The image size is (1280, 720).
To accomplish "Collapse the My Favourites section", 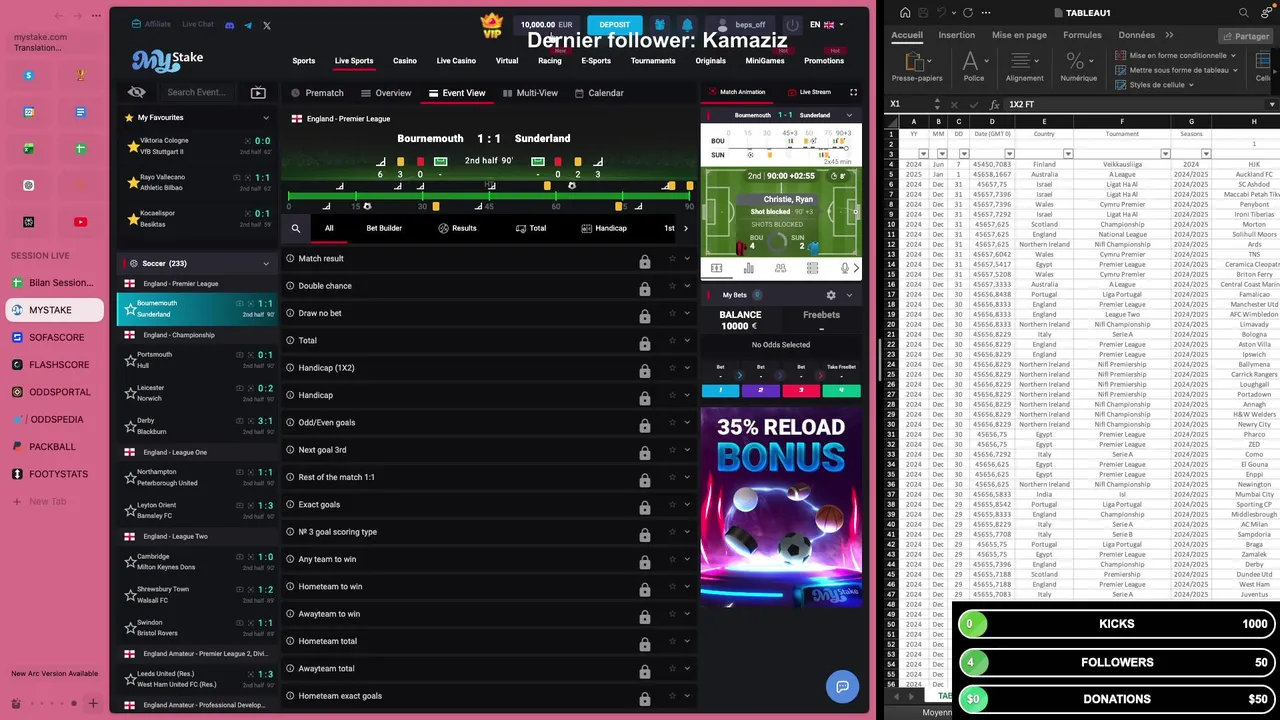I will pyautogui.click(x=266, y=118).
